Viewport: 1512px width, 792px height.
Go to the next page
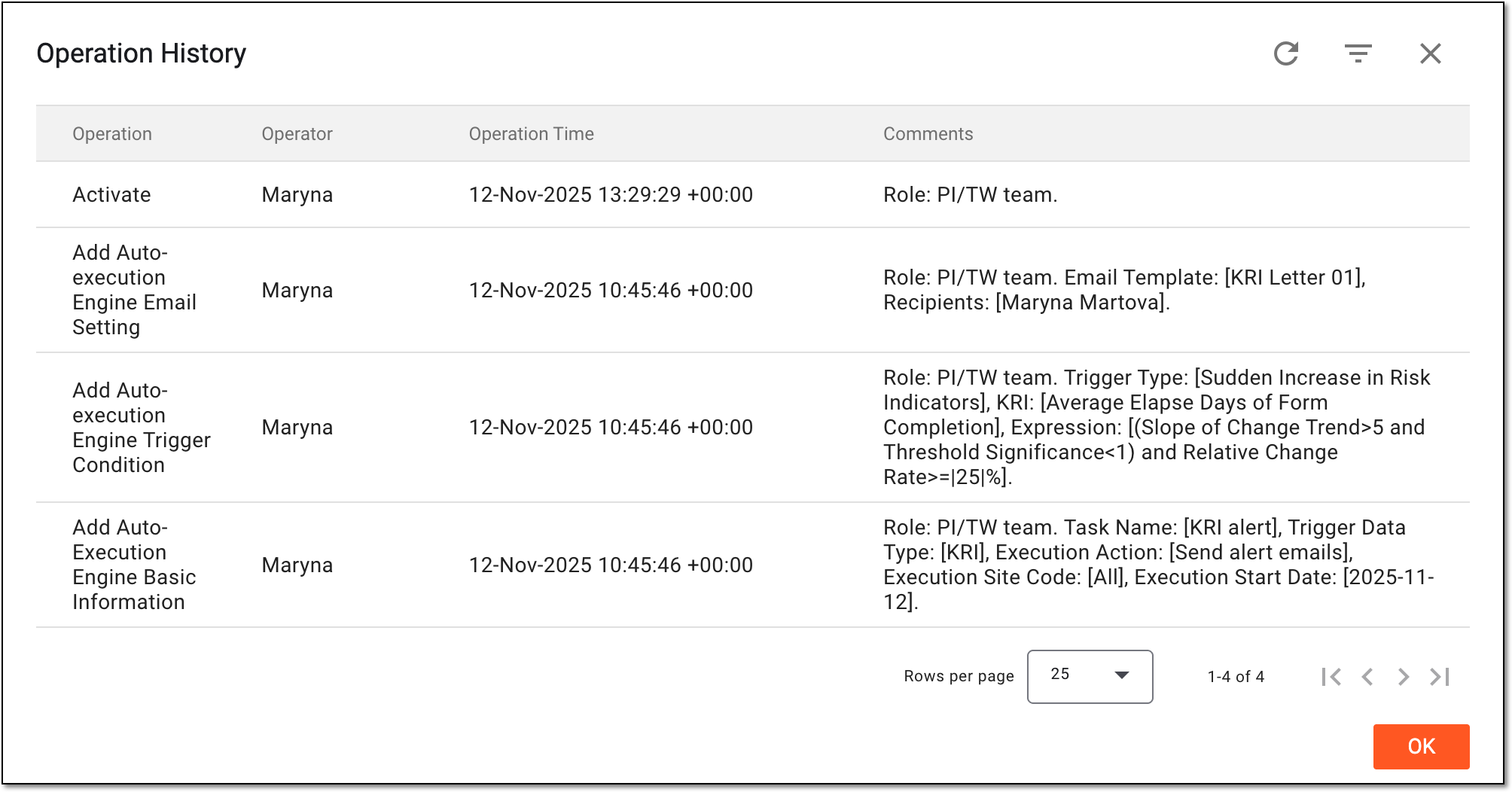[x=1404, y=677]
